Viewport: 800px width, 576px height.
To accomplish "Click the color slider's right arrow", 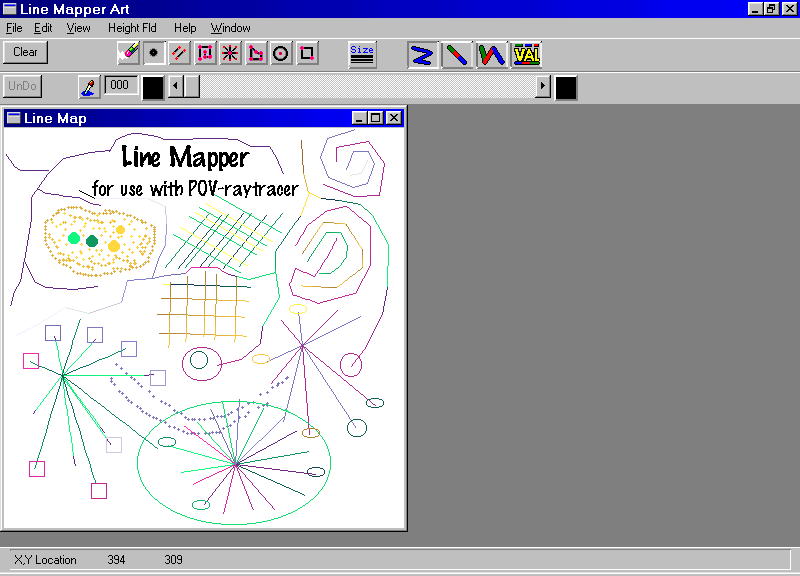I will [543, 86].
